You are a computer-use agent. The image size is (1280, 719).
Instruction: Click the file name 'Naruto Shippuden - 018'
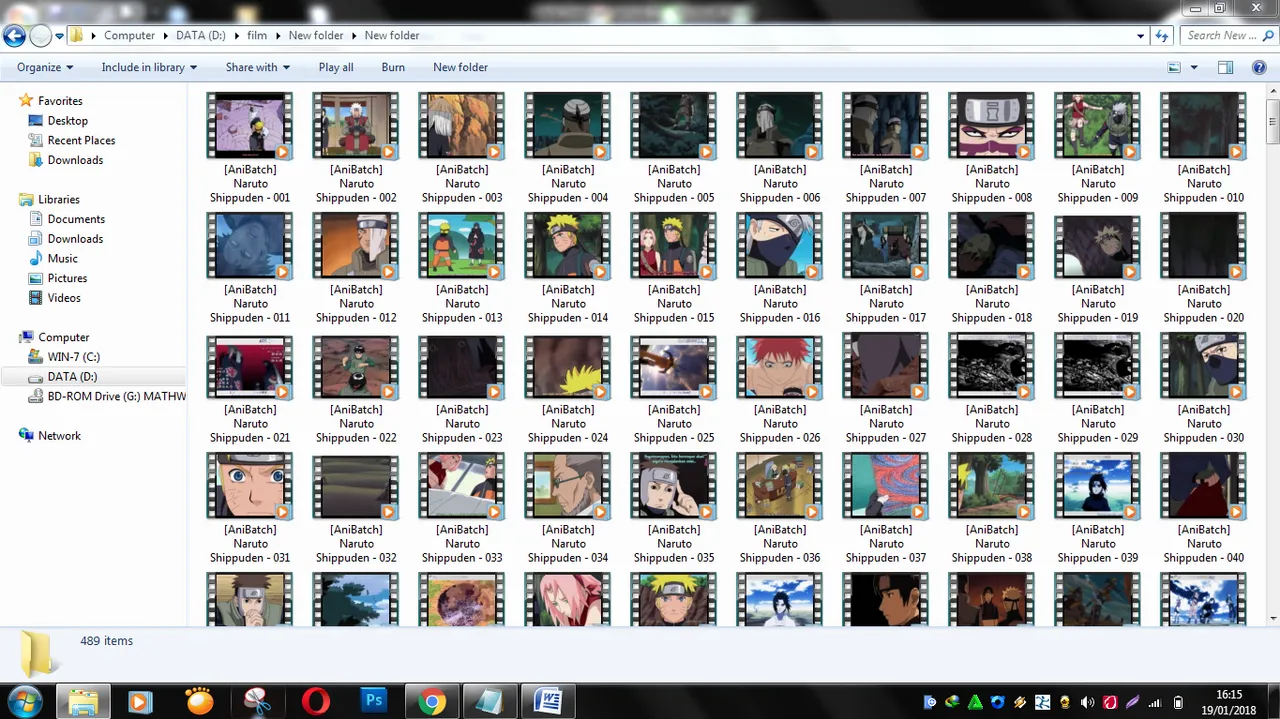[992, 304]
